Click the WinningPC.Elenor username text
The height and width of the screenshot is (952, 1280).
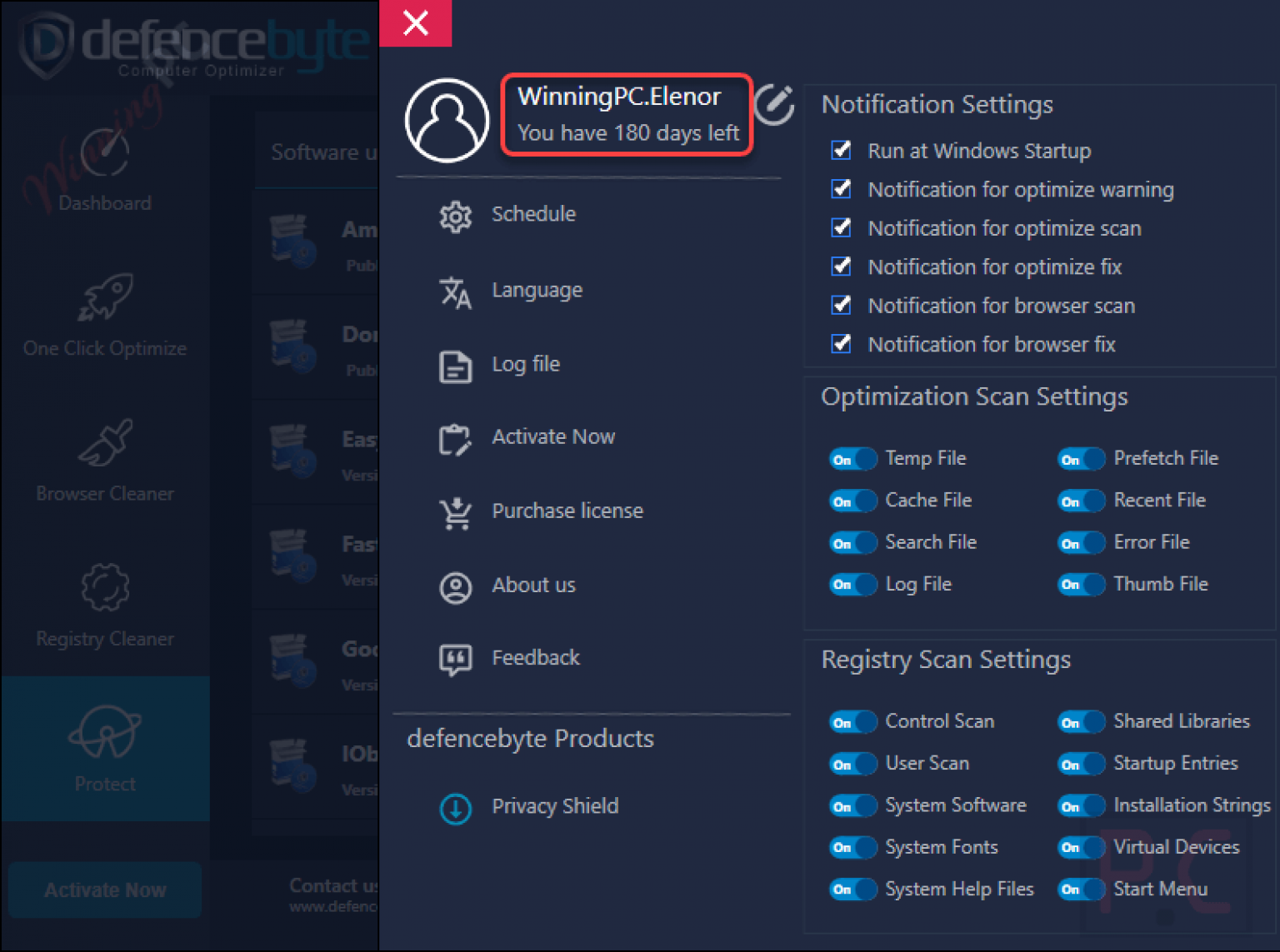click(619, 97)
